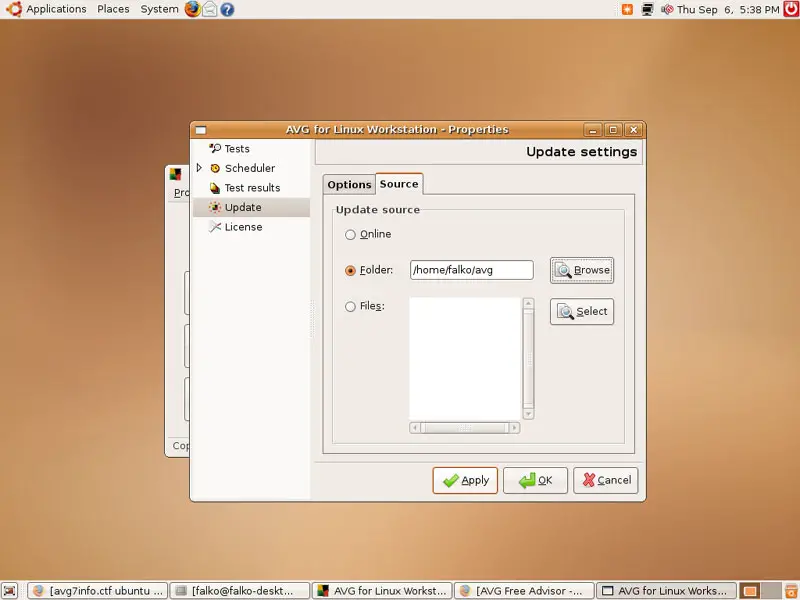Click the clock showing Thu Sep 6
Screen dimensions: 800x600
click(x=728, y=9)
